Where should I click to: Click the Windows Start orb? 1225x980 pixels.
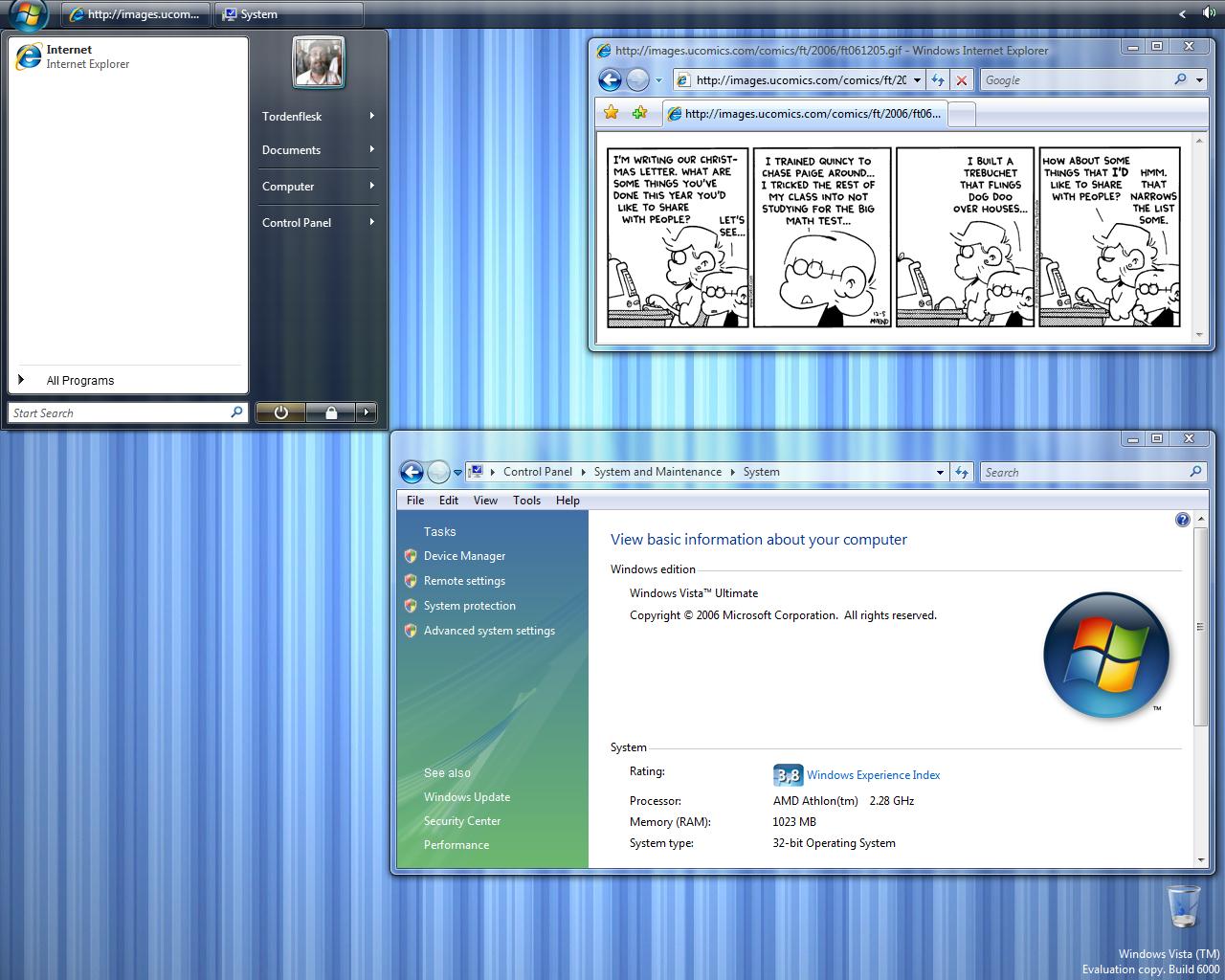click(27, 14)
